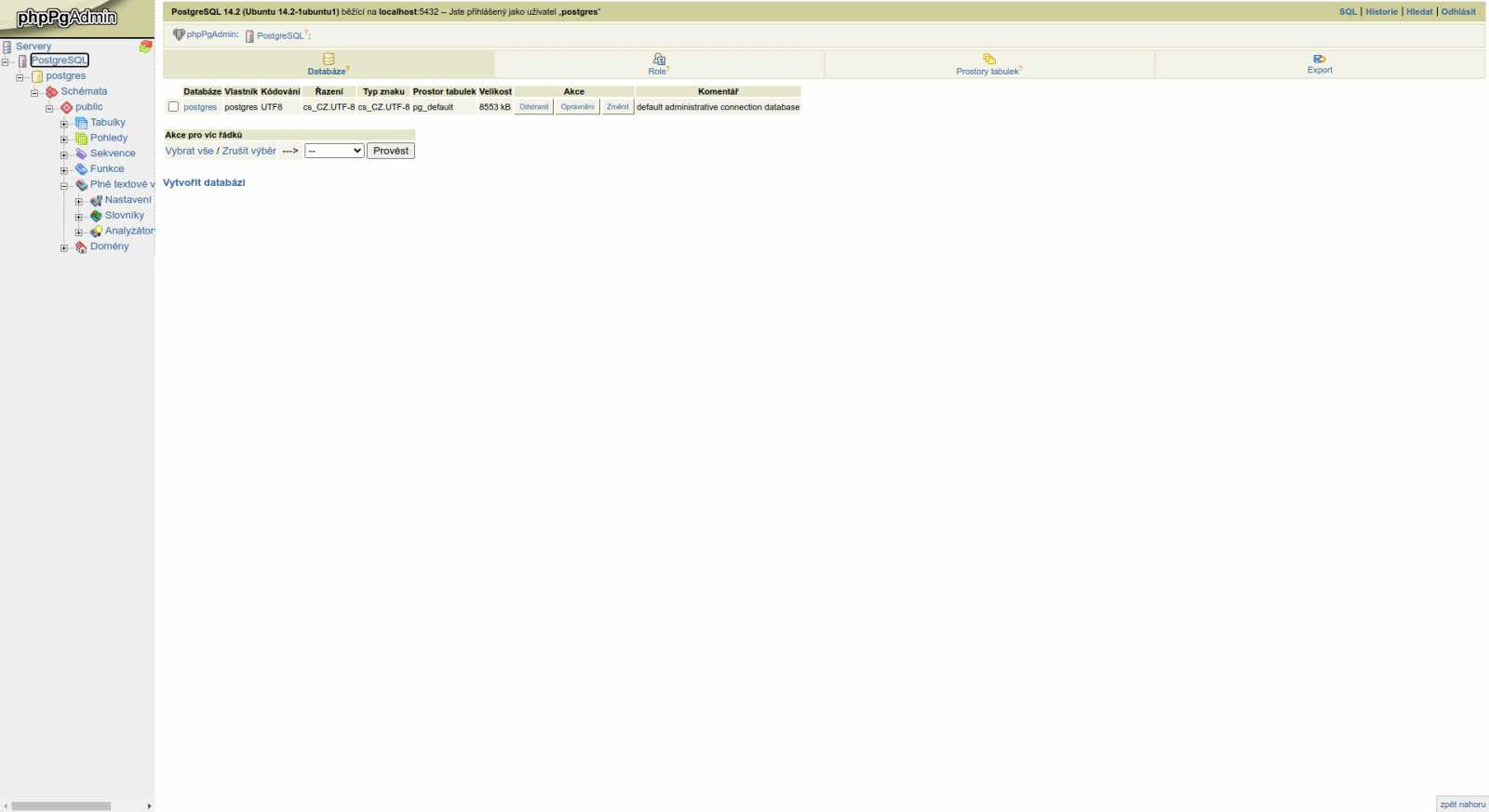
Task: Click the Servery tree icon
Action: pos(7,47)
